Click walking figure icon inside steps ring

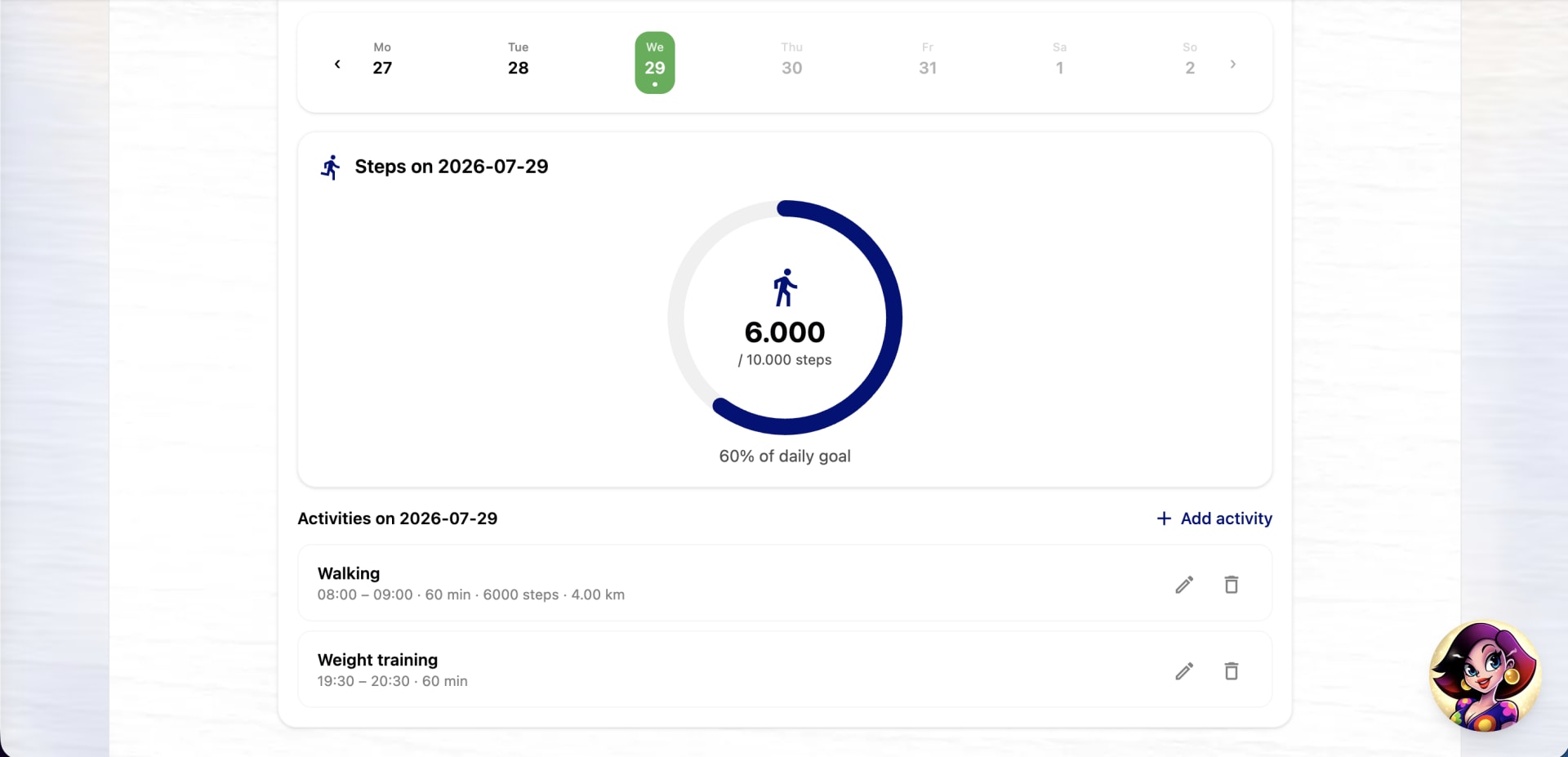tap(785, 287)
